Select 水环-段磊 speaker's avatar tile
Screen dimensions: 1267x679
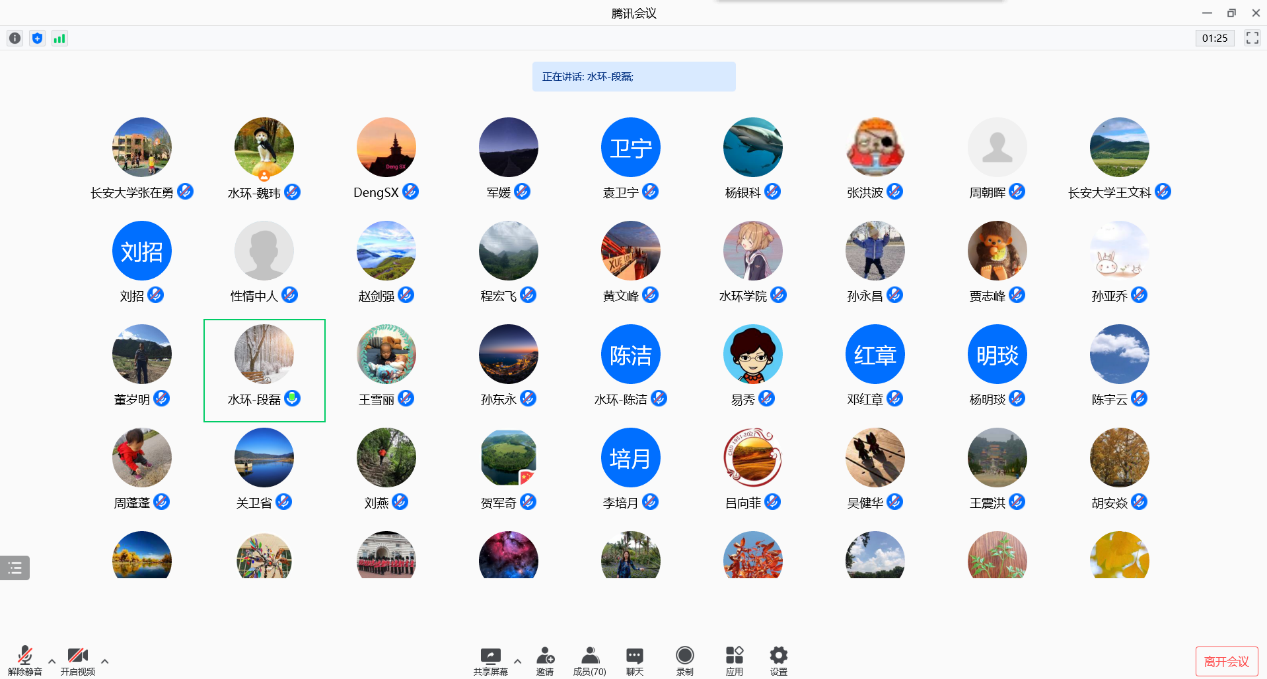tap(264, 354)
